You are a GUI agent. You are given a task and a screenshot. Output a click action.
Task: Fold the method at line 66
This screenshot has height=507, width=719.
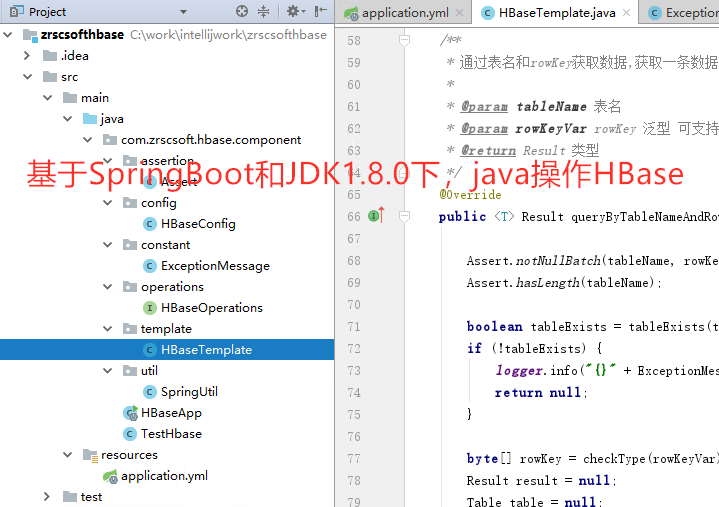(404, 216)
